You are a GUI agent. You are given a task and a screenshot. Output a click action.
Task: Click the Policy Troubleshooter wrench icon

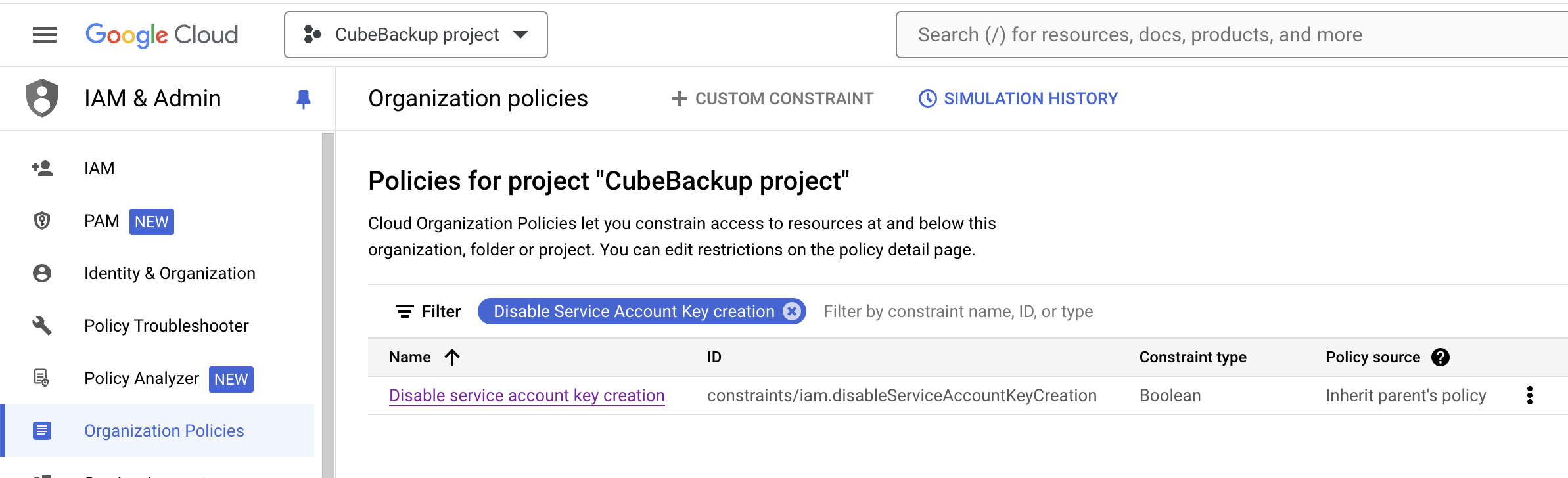pos(42,326)
